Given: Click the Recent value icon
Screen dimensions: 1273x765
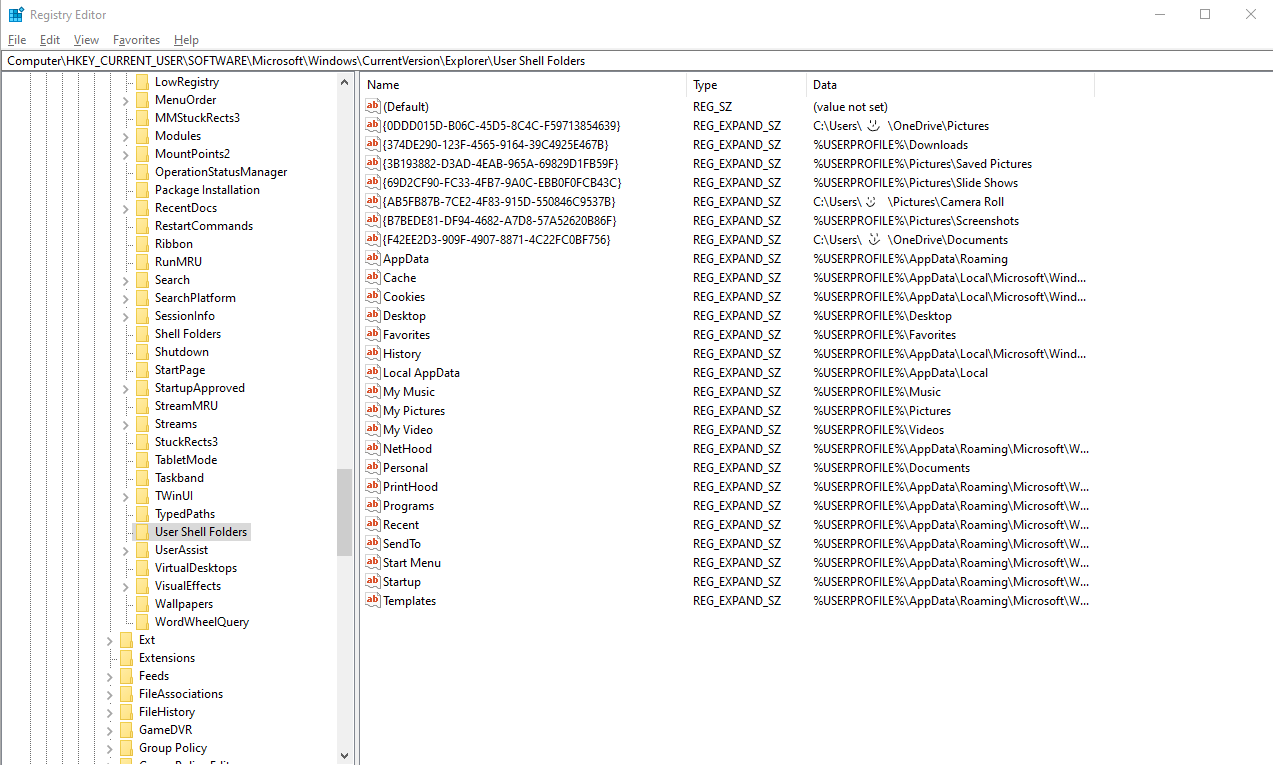Looking at the screenshot, I should (x=373, y=524).
